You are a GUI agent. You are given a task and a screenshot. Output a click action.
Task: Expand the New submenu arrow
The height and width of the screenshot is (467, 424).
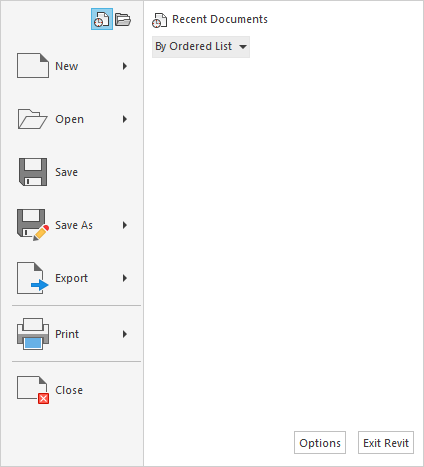click(x=125, y=66)
